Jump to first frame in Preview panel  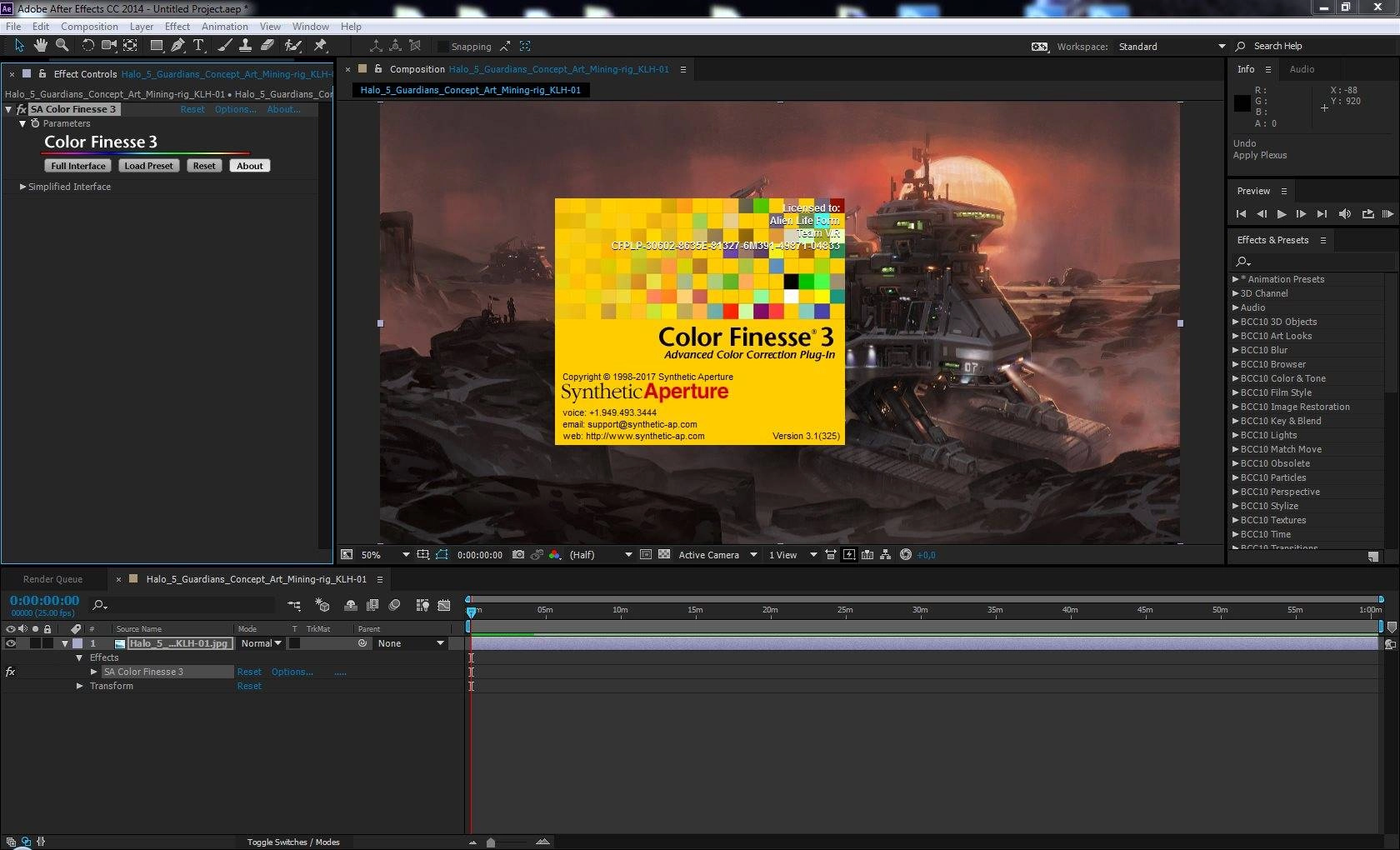pos(1241,214)
